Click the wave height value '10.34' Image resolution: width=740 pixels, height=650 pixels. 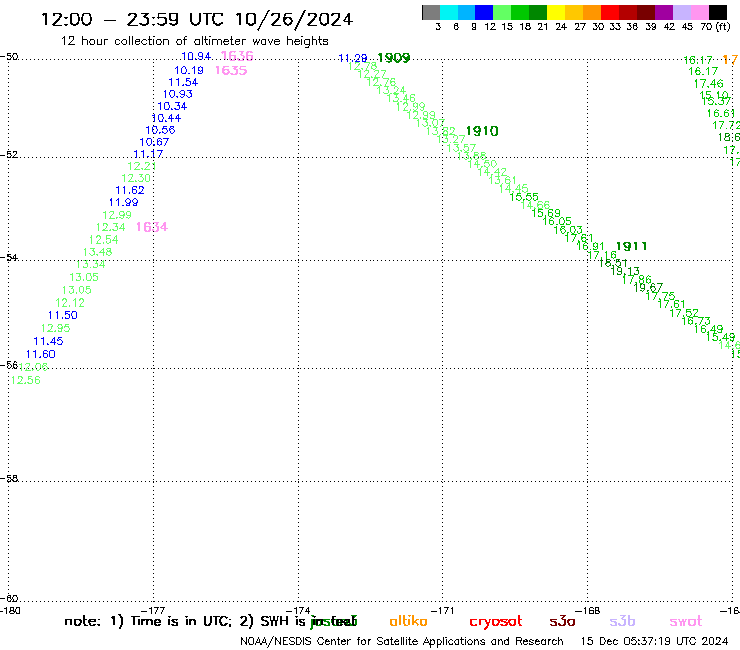172,106
